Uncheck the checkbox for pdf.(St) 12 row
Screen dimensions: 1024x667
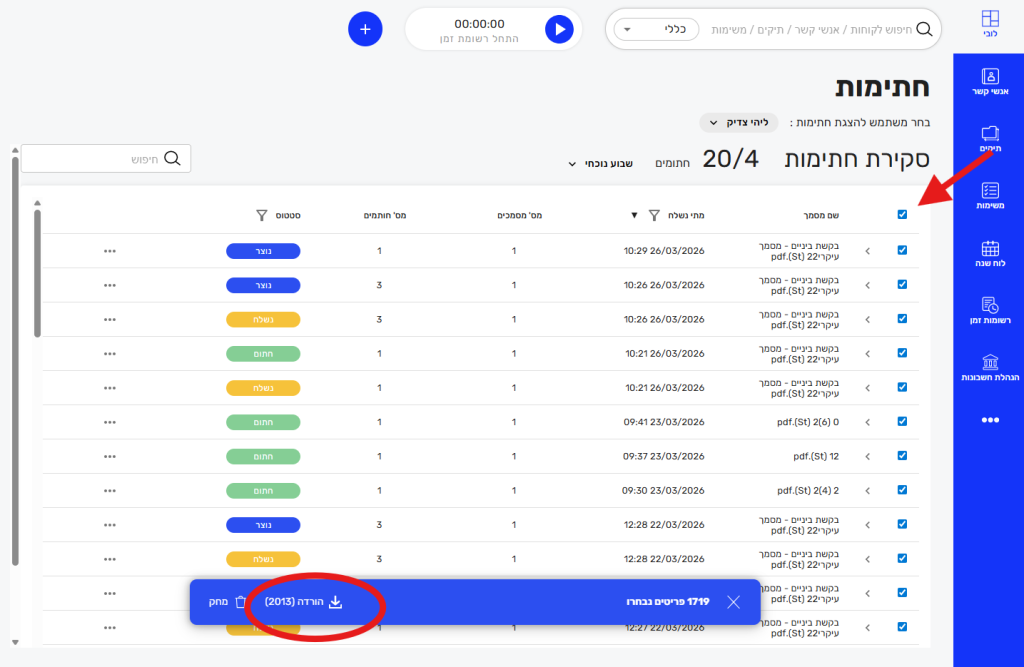(x=902, y=456)
